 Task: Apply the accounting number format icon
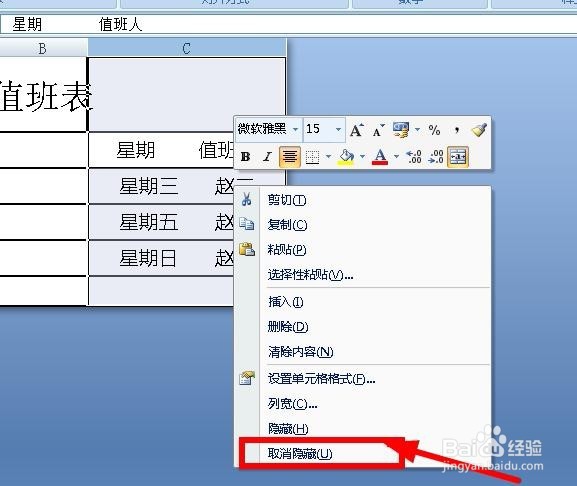coord(401,130)
